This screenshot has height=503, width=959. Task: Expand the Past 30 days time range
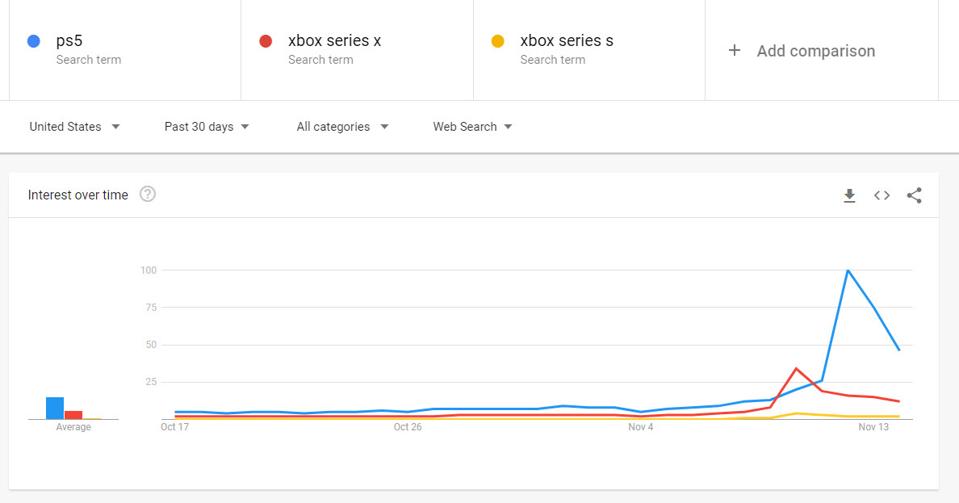click(x=207, y=127)
